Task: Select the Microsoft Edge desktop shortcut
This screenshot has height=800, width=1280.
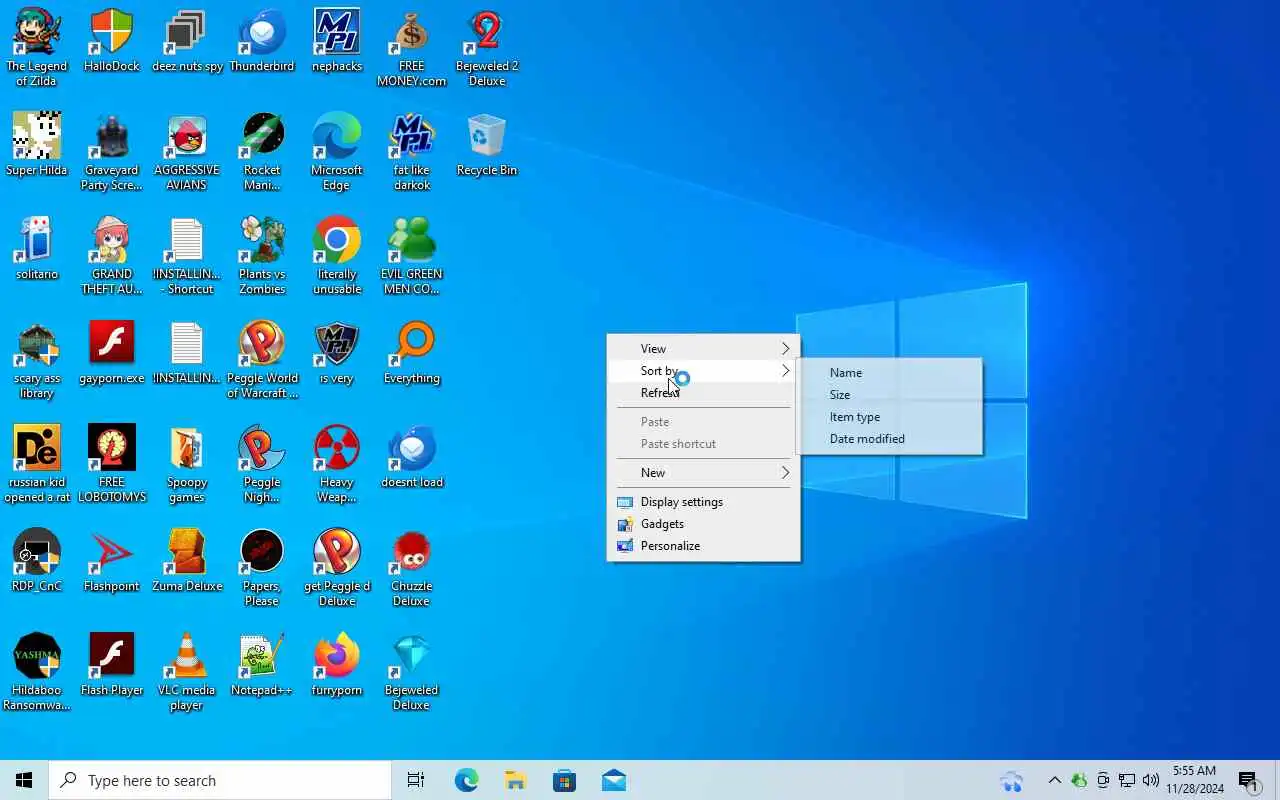Action: [x=337, y=151]
